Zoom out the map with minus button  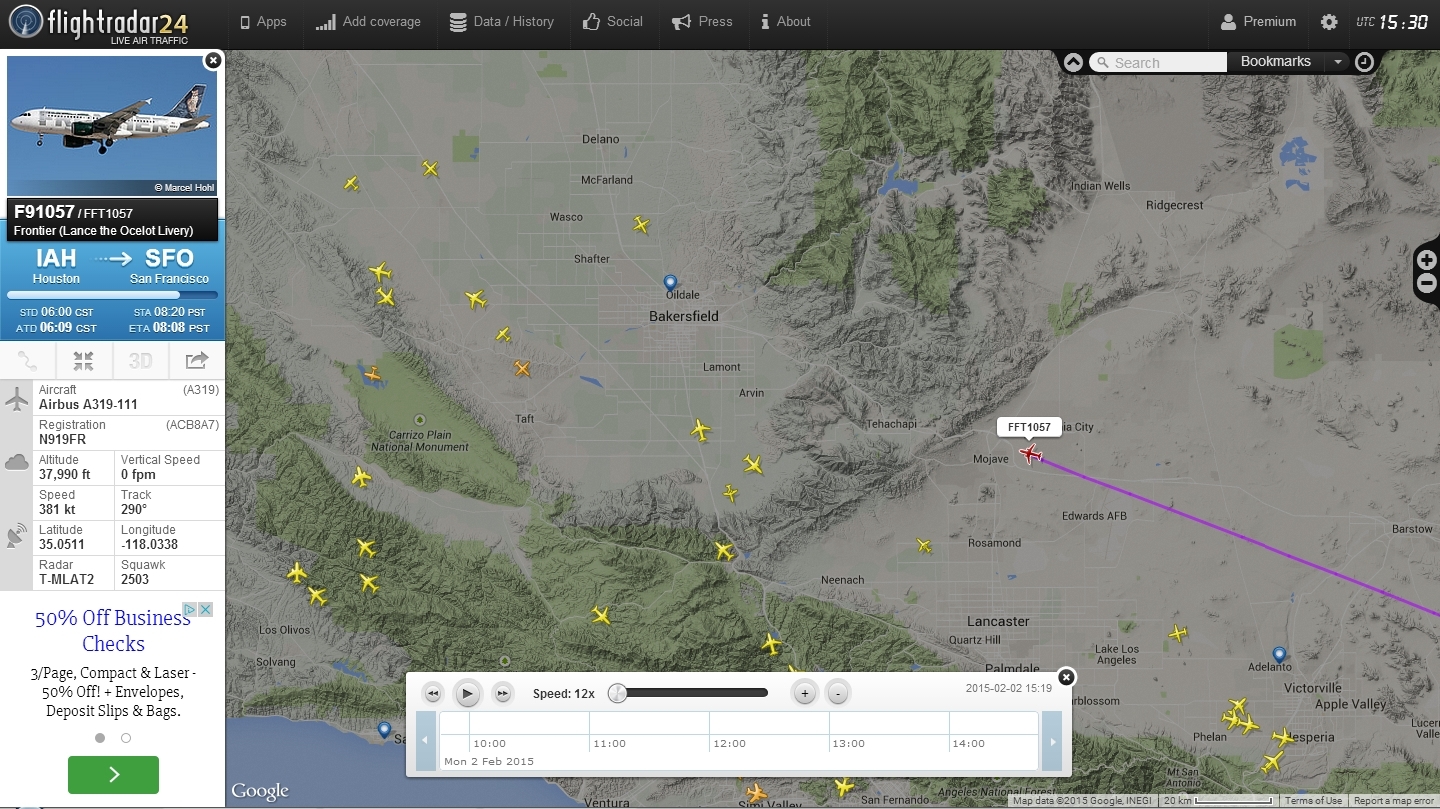pyautogui.click(x=1427, y=283)
